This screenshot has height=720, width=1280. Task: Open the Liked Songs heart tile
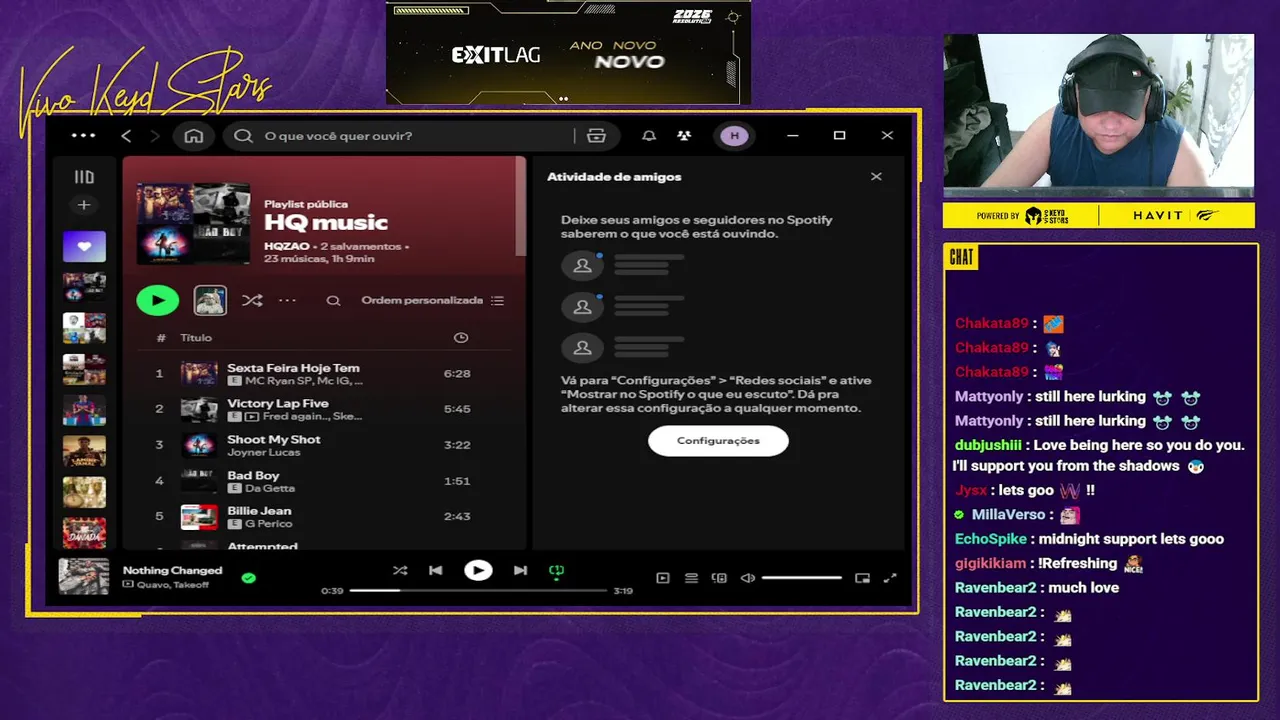[84, 246]
